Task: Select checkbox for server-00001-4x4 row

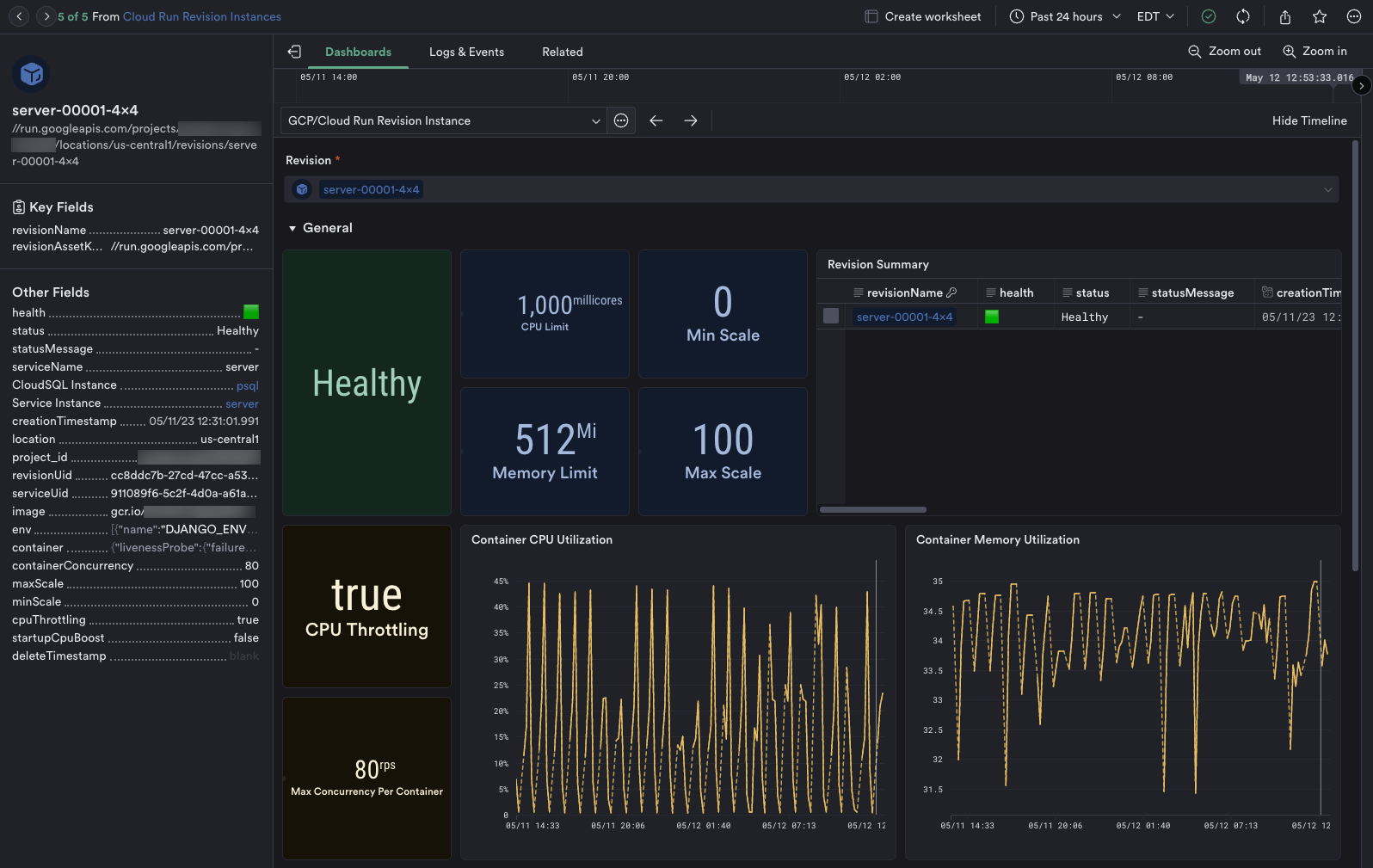Action: (831, 316)
